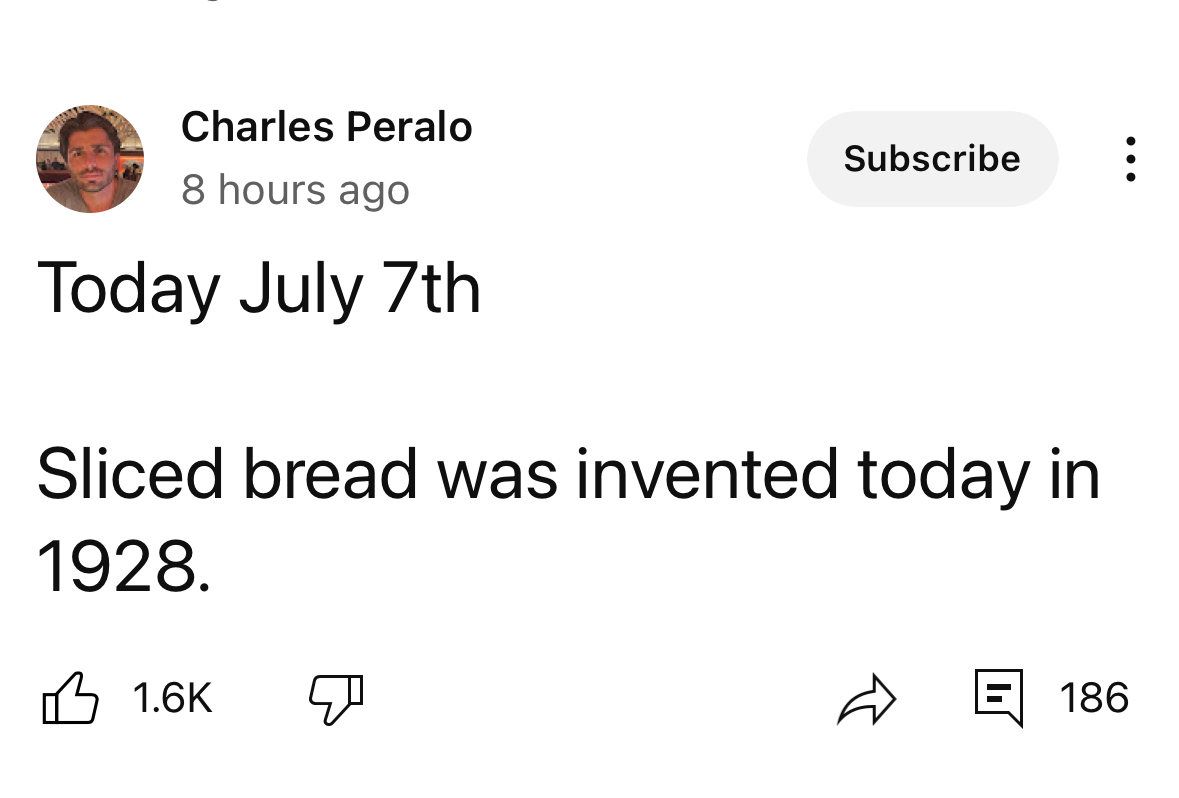
Task: Dislike the post with thumbs-down icon
Action: coord(336,699)
